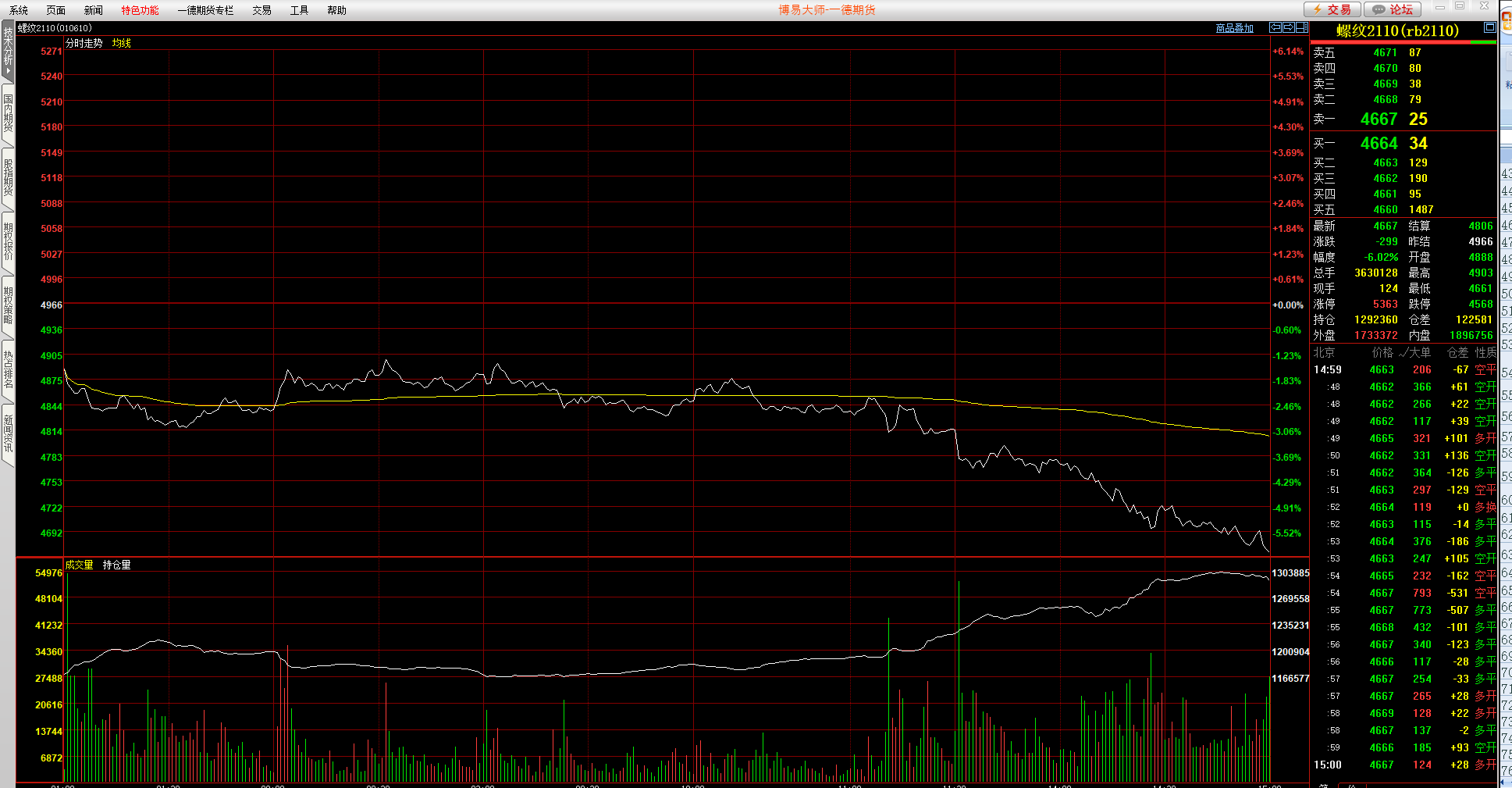Open the 一德期货专栏 menu
The height and width of the screenshot is (788, 1512).
205,10
